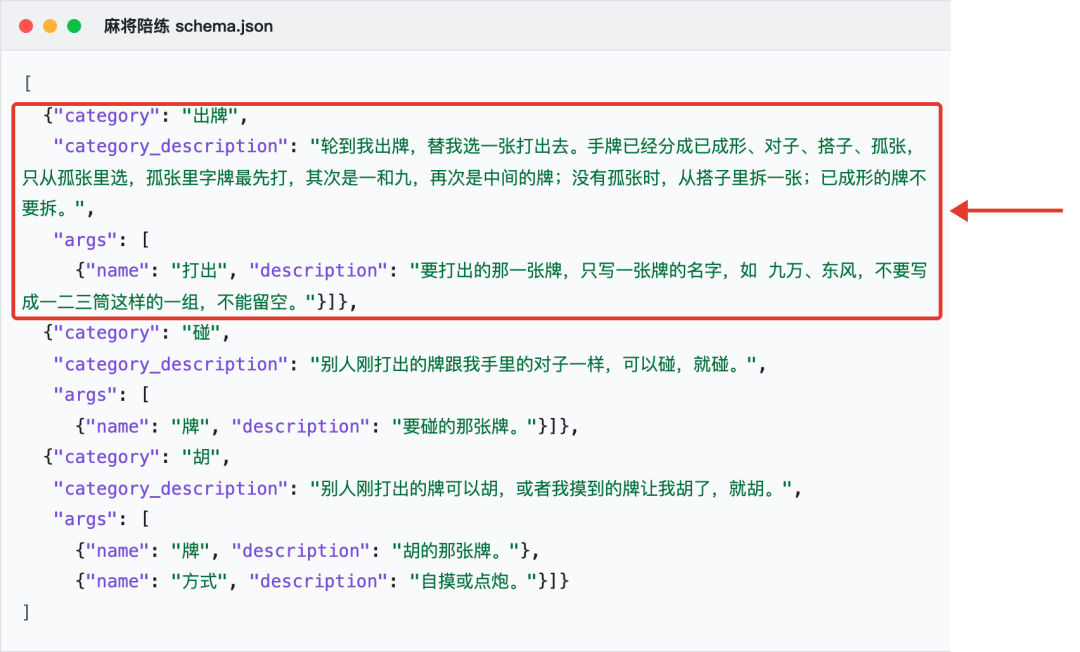Viewport: 1080px width, 652px height.
Task: Click the phrase "轮到我出牌" in the description
Action: coord(365,146)
